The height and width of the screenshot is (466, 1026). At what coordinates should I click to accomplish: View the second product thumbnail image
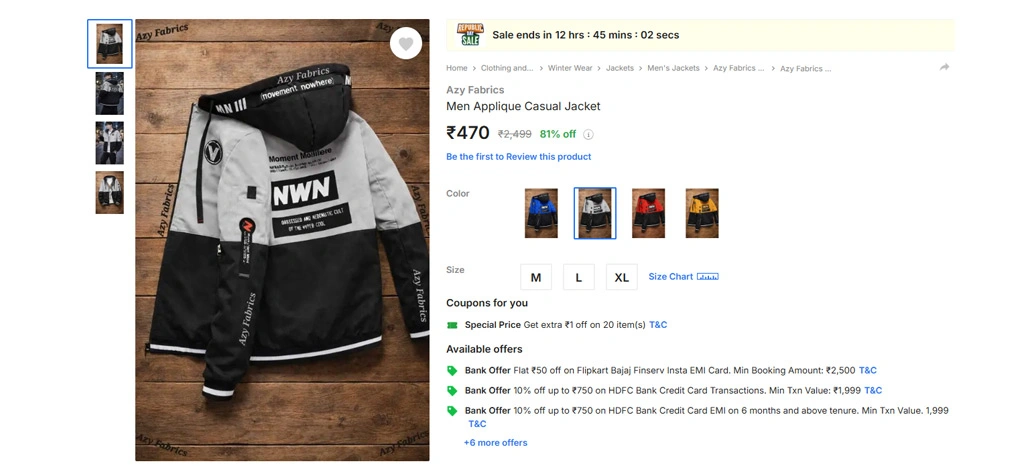point(109,93)
